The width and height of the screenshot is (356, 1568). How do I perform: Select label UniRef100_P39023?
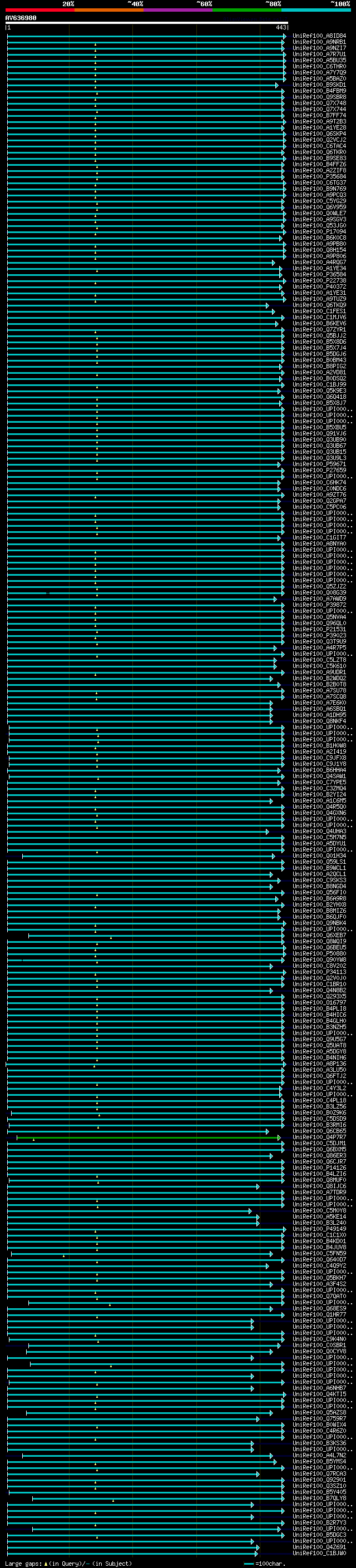319,635
